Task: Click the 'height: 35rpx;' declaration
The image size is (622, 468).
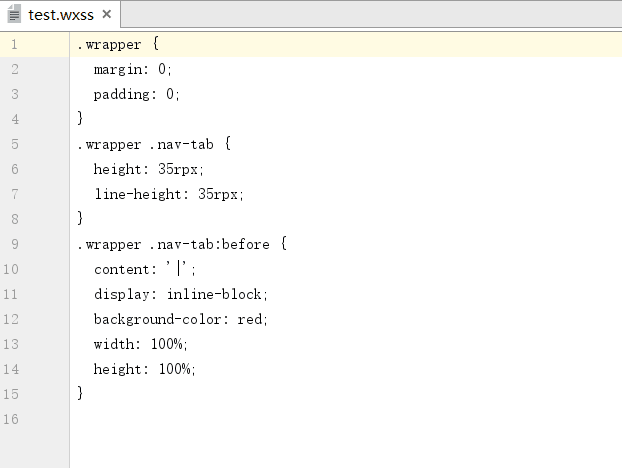Action: pos(149,169)
